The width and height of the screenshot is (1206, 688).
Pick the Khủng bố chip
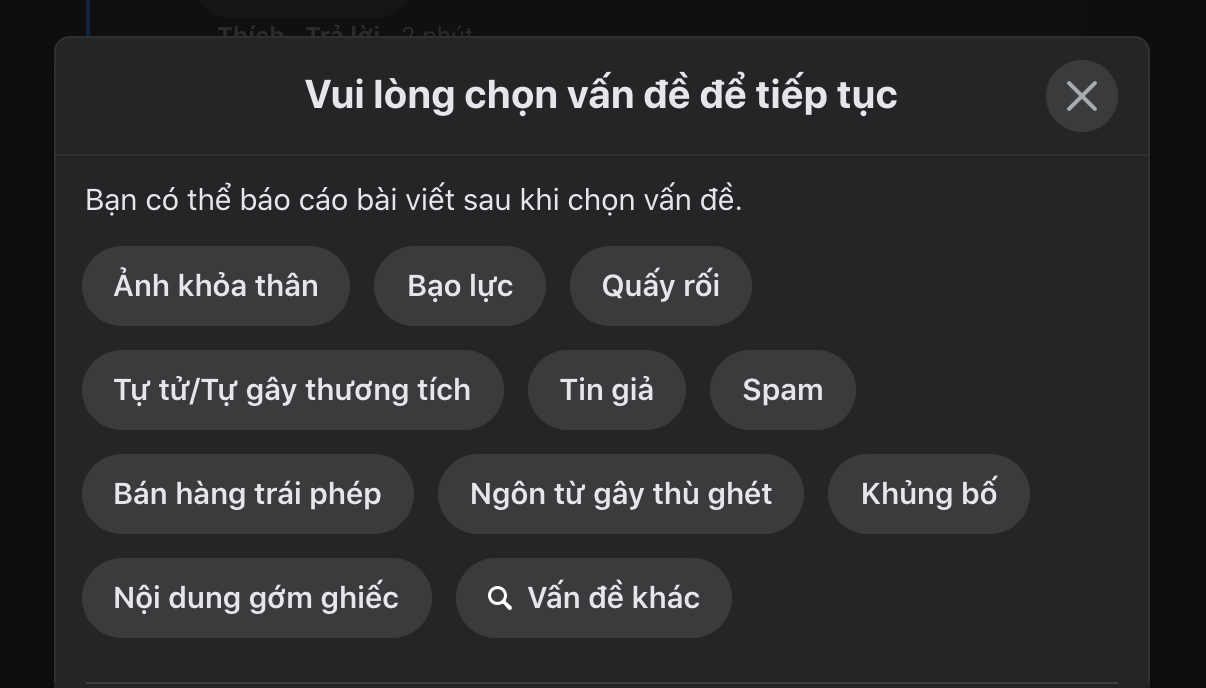point(928,494)
